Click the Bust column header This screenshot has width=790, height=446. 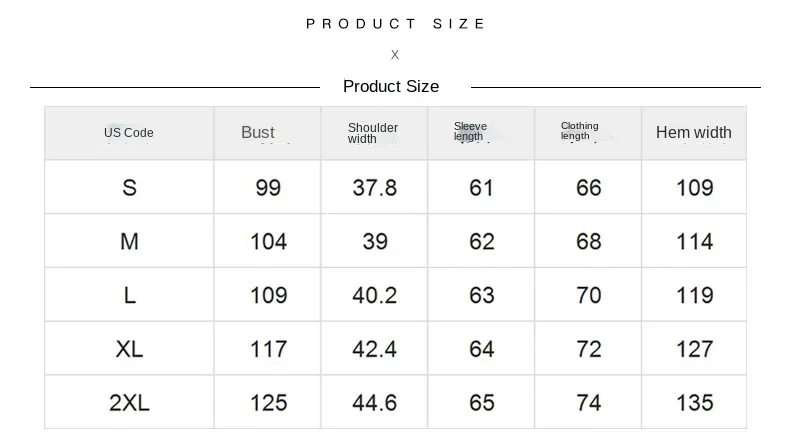pos(258,133)
